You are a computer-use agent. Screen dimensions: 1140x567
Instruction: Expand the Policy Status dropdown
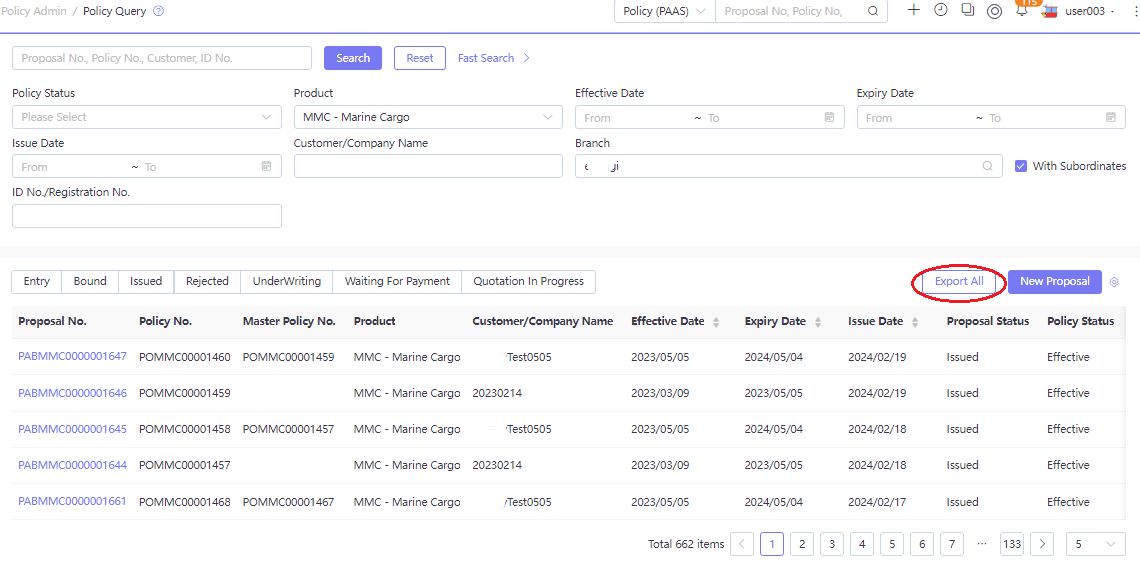pos(147,117)
